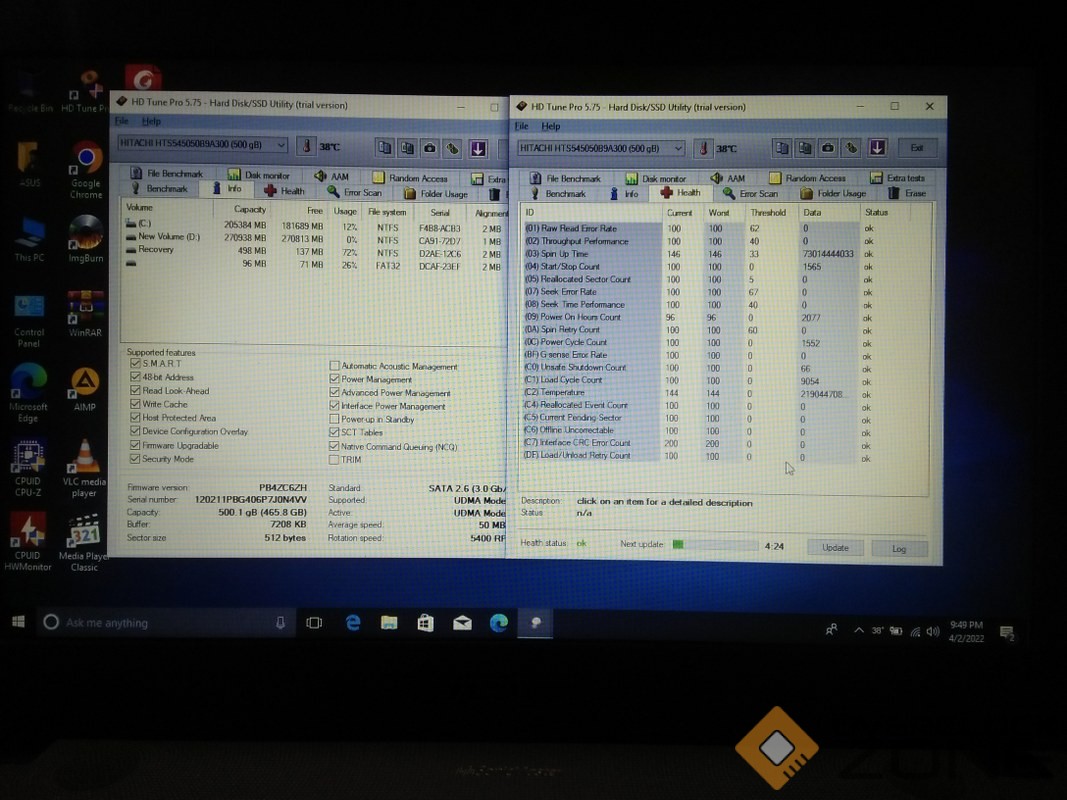Toggle 48-bit Address checkbox
This screenshot has height=800, width=1067.
coord(135,377)
